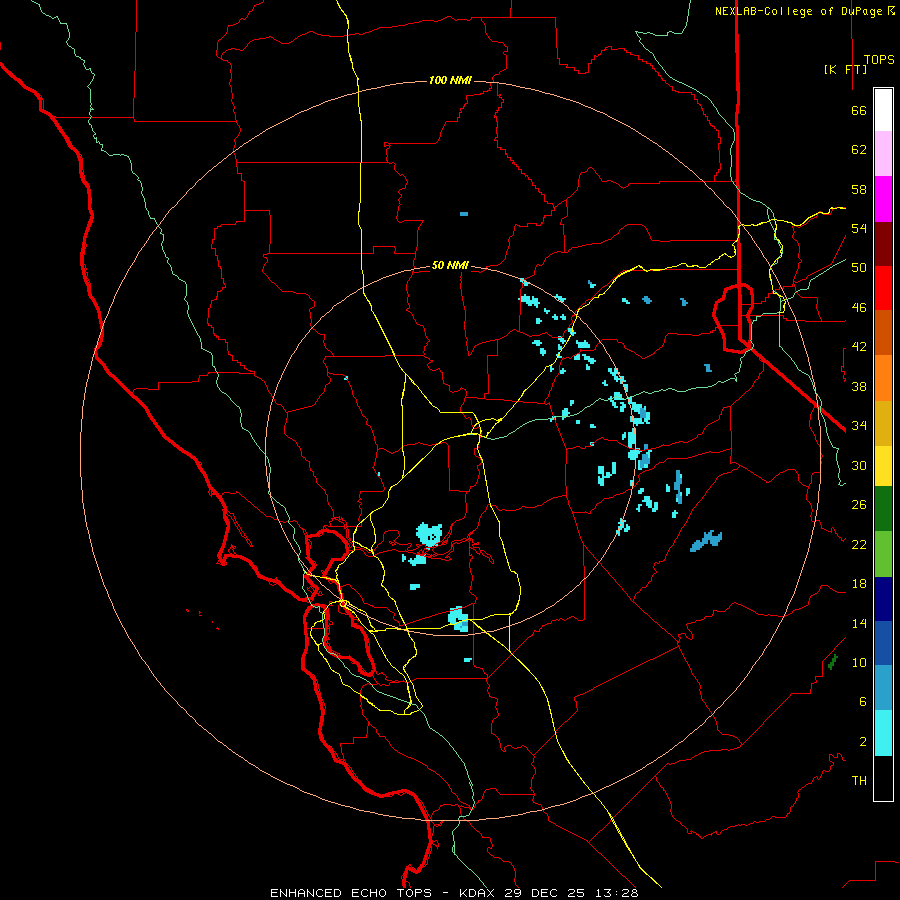This screenshot has width=900, height=900.
Task: Click the small dark green echo at right edge
Action: click(833, 662)
